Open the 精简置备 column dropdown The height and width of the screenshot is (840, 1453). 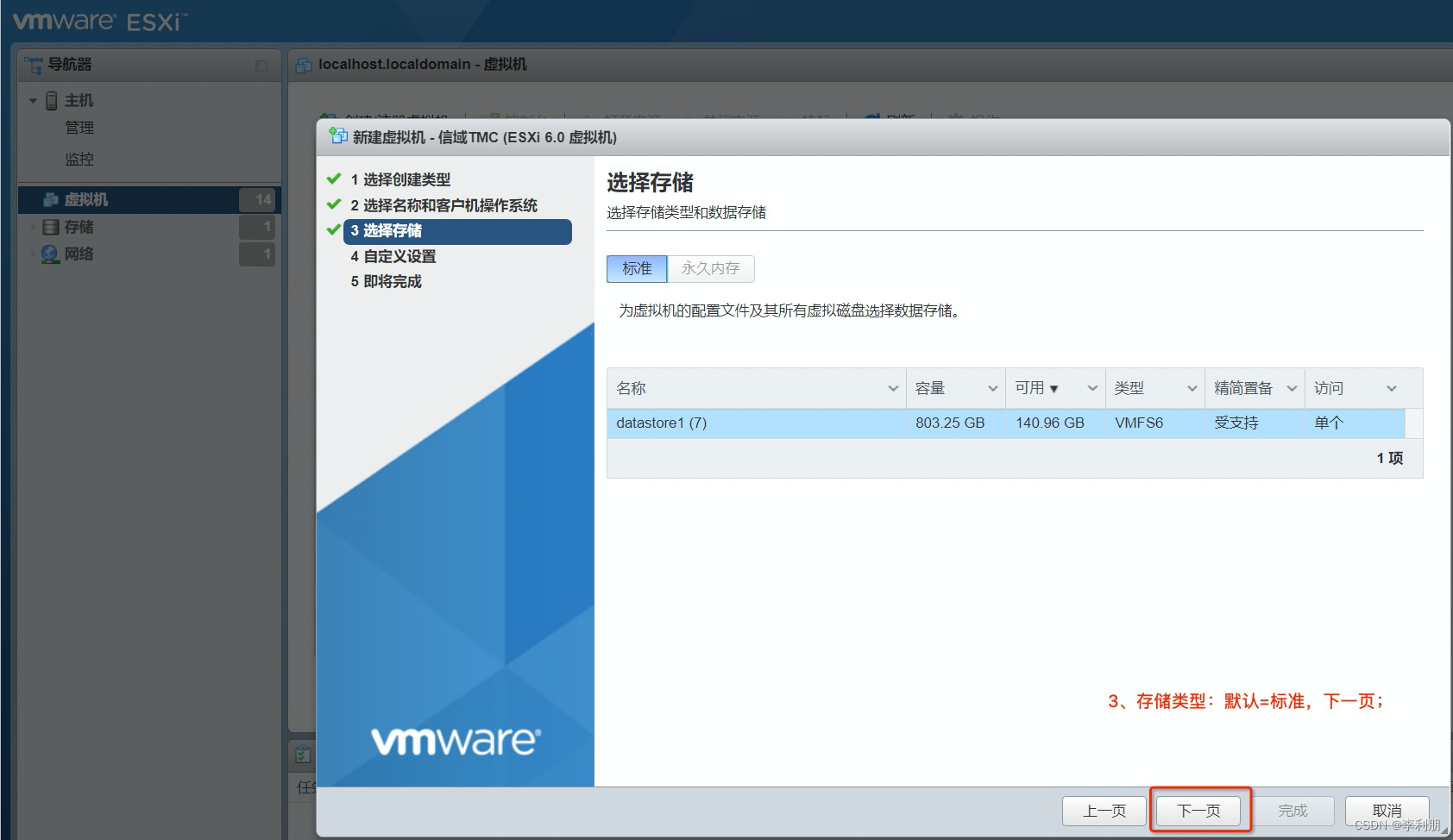point(1292,389)
